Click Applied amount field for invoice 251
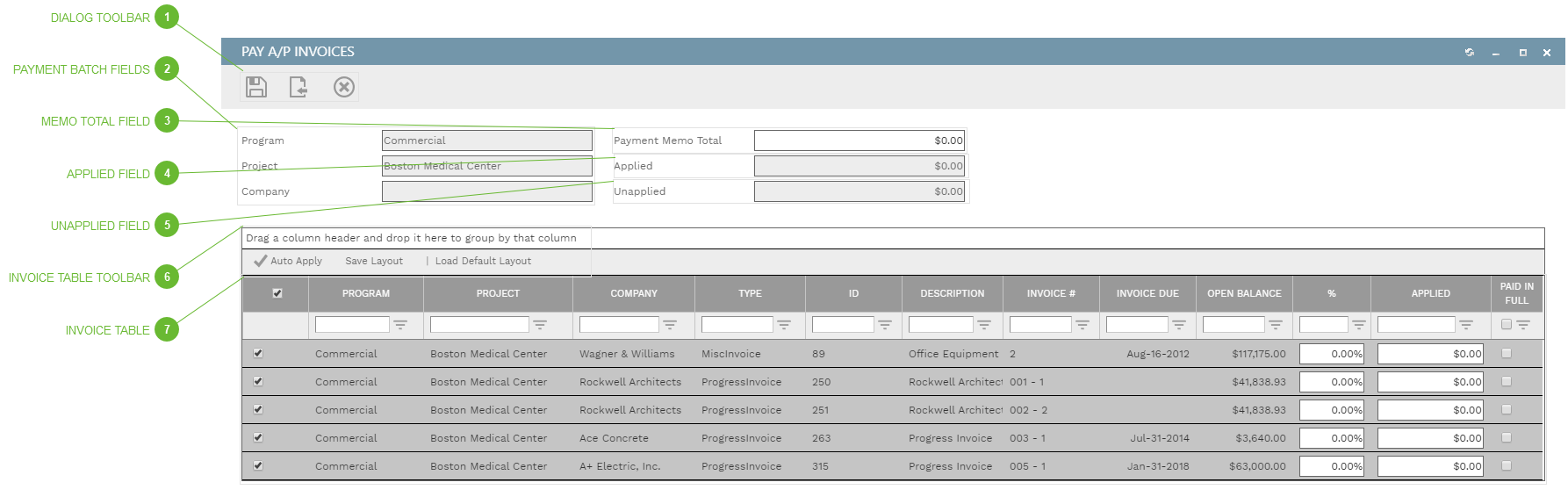 1430,410
